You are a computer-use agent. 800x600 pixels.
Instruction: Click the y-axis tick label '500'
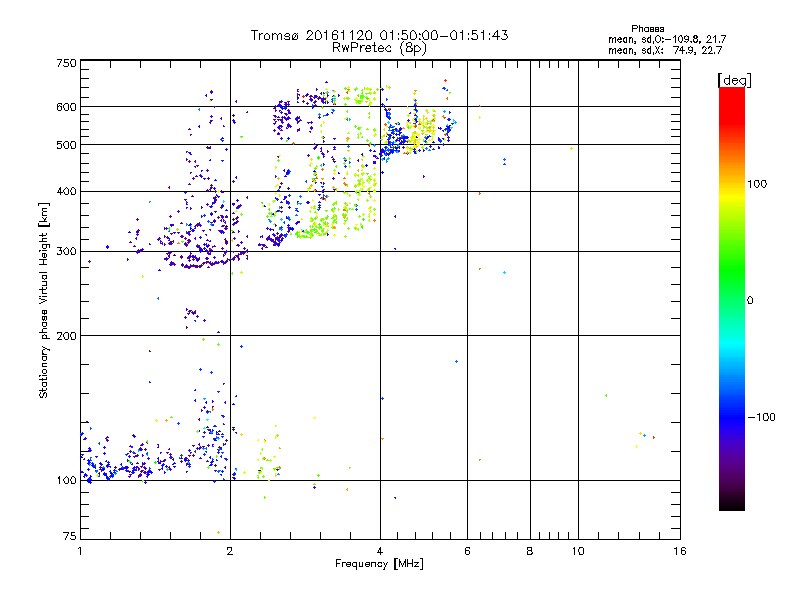coord(66,145)
